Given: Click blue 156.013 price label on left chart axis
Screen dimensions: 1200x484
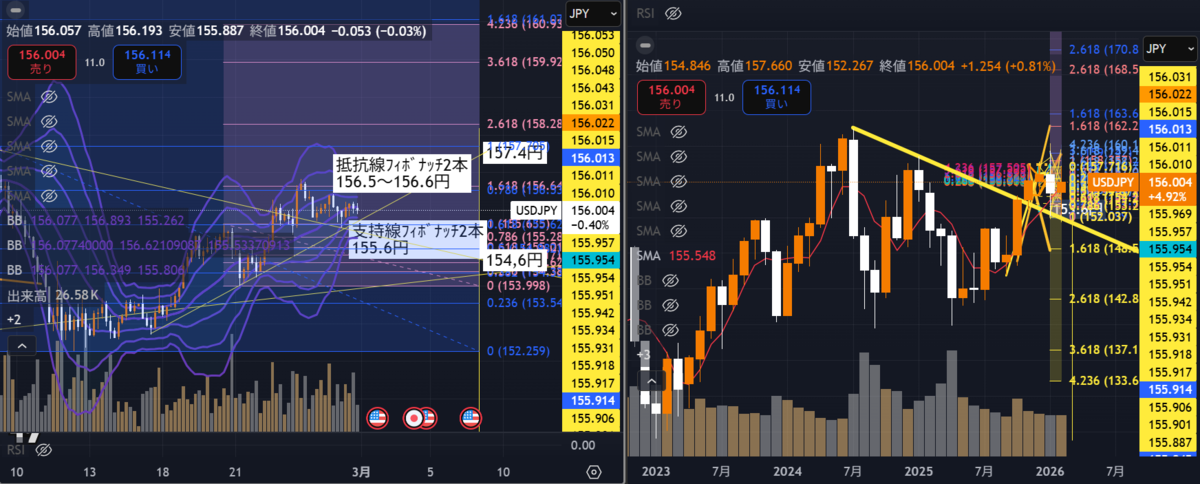Looking at the screenshot, I should [x=591, y=157].
